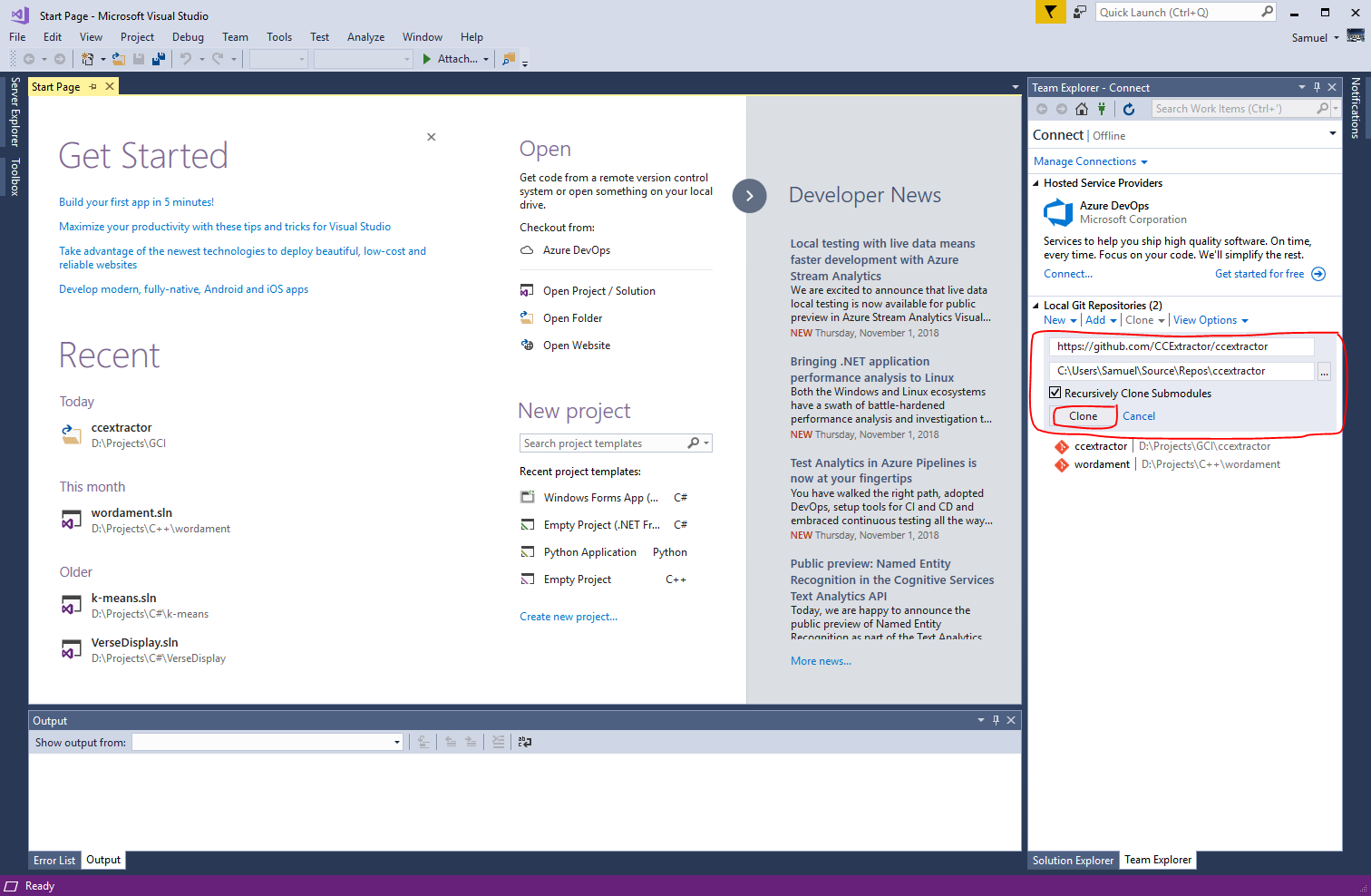Click the yellow notifications filter flag icon
This screenshot has height=896, width=1371.
(1050, 12)
